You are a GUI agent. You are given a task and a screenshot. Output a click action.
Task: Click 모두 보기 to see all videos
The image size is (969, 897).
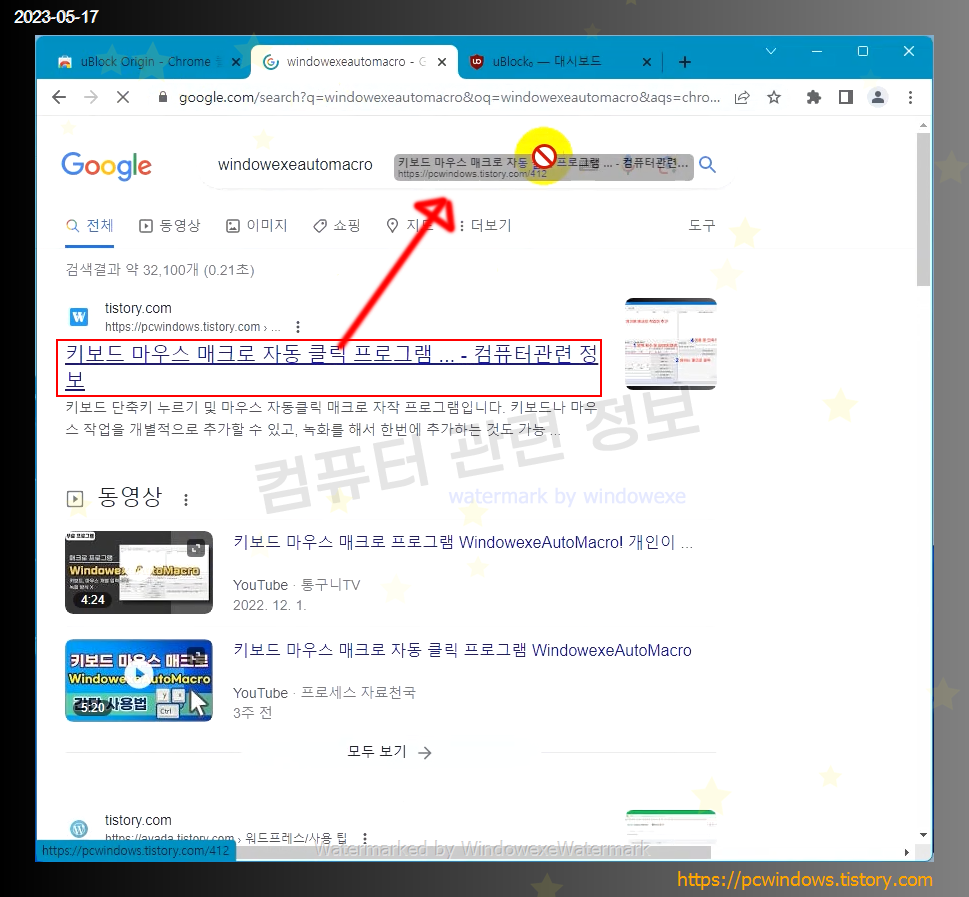click(x=389, y=752)
